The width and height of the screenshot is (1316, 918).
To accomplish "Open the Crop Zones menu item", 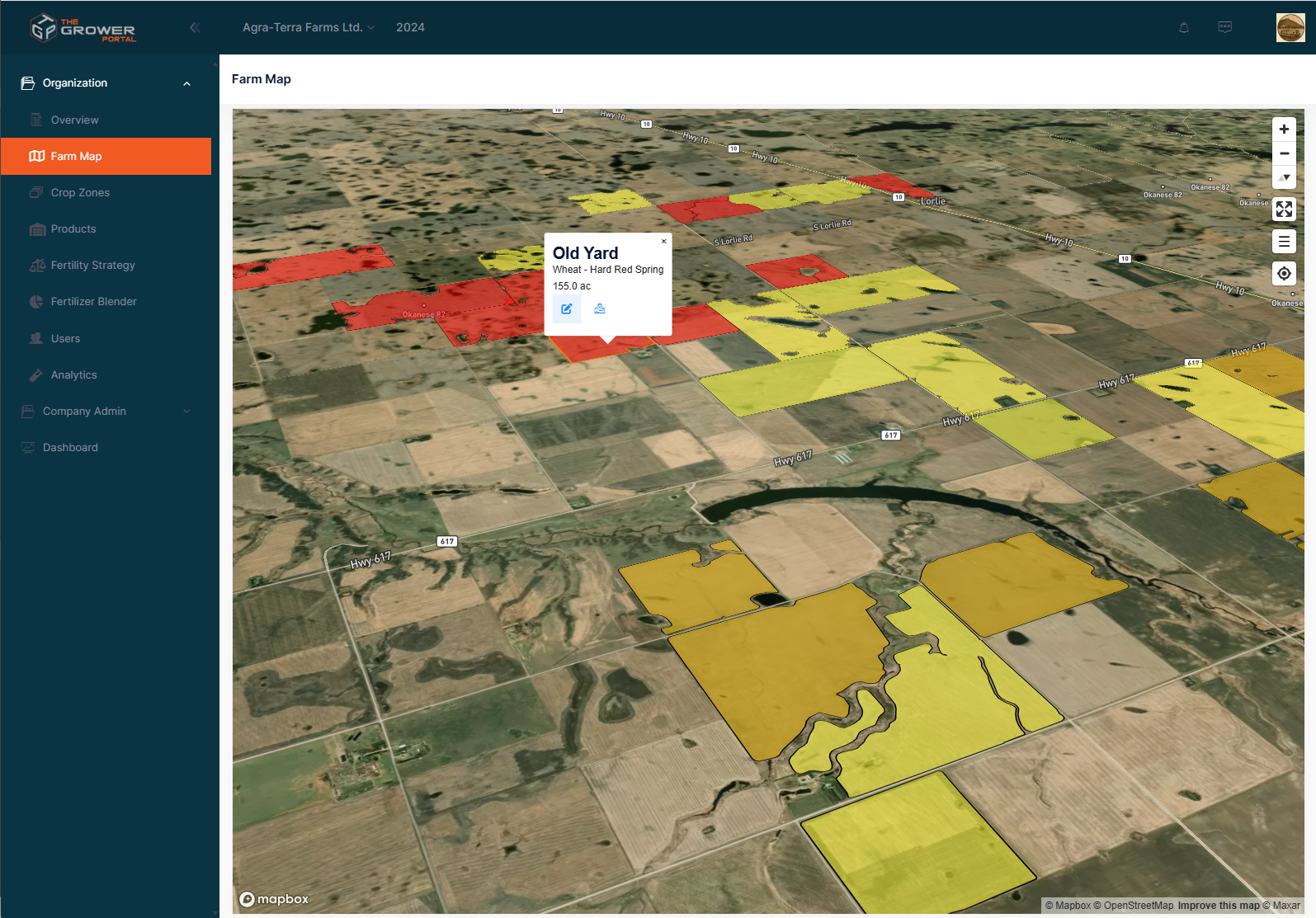I will point(80,193).
